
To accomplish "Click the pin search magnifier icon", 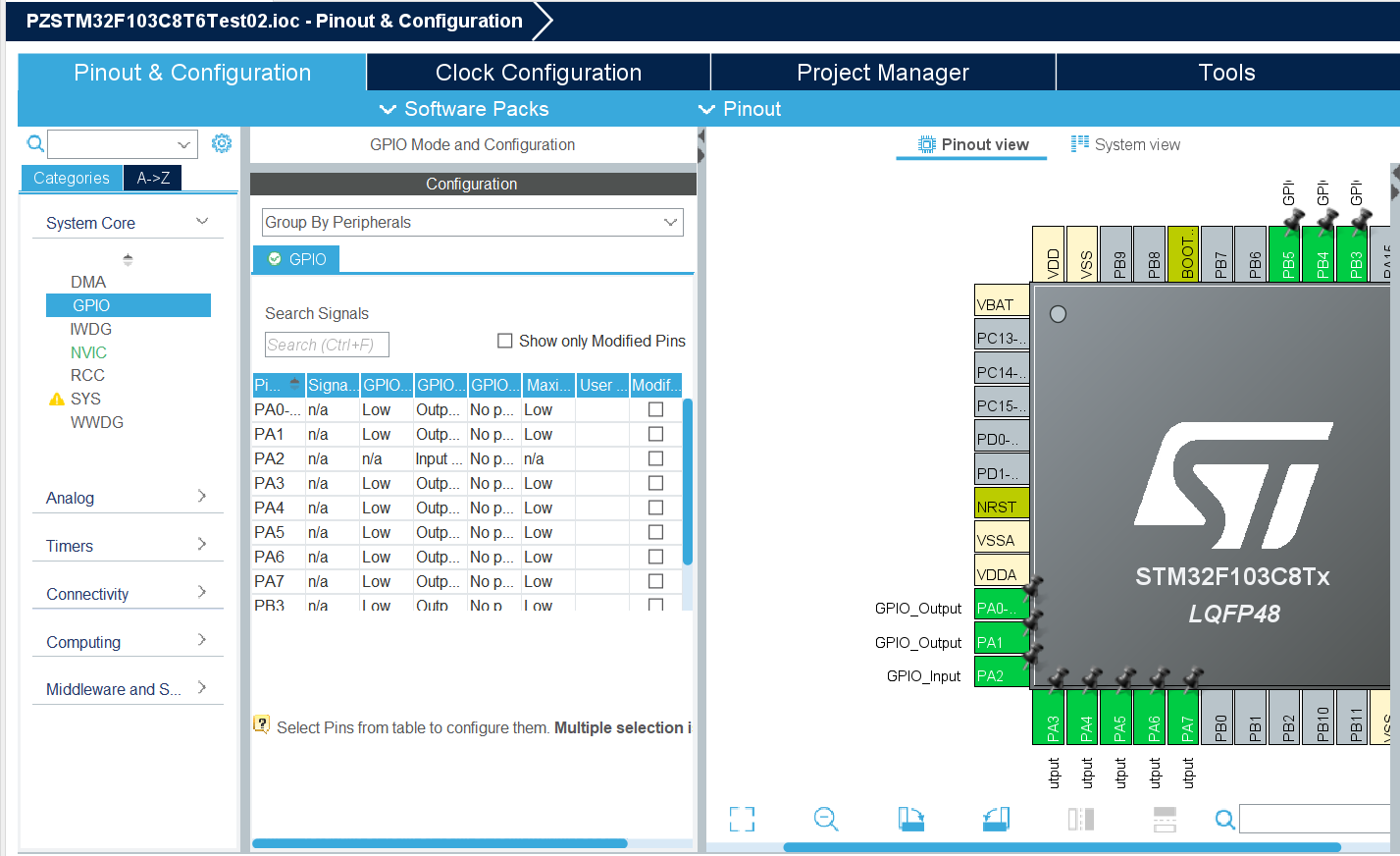I will click(1225, 819).
